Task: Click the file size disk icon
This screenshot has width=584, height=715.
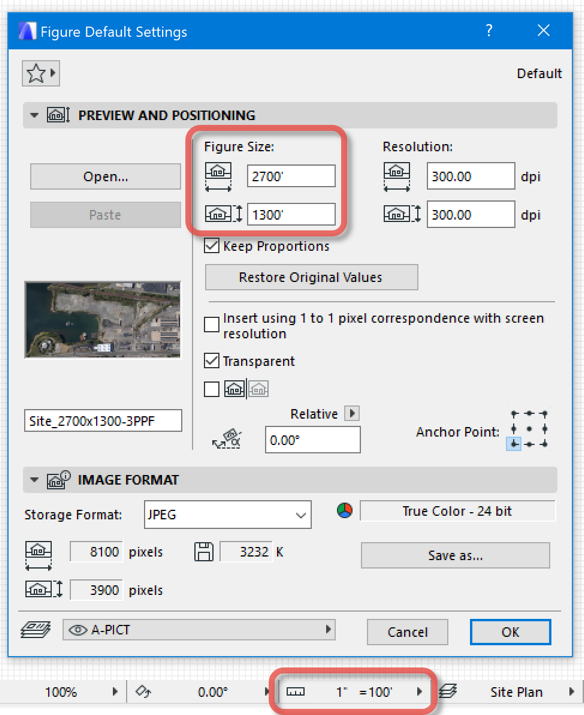Action: coord(204,552)
